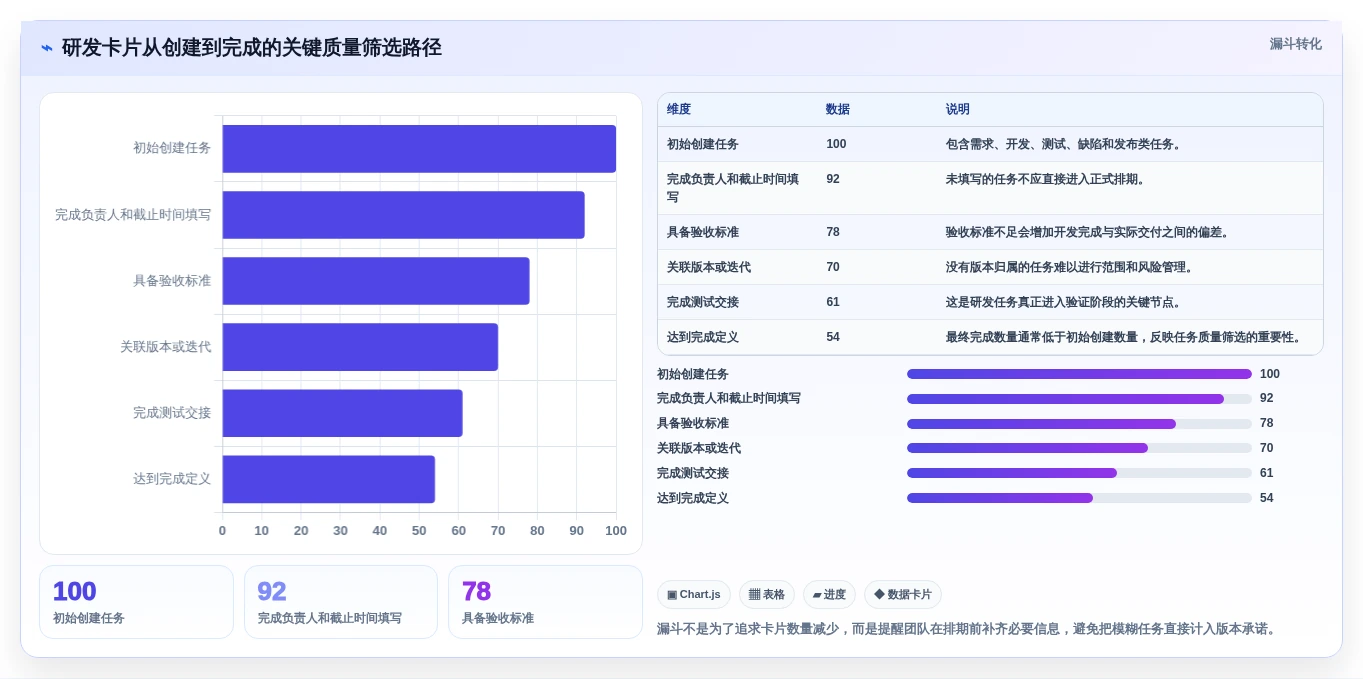Click the 完成测试交接 progress bar at 61

1079,473
